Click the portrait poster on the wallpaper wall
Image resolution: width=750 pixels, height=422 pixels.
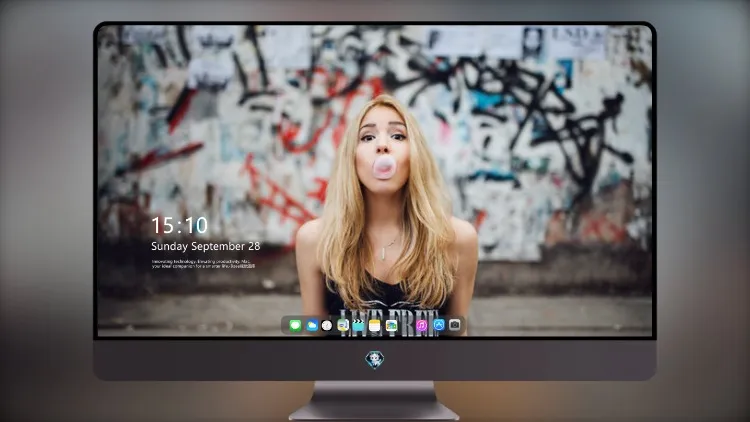pyautogui.click(x=532, y=44)
